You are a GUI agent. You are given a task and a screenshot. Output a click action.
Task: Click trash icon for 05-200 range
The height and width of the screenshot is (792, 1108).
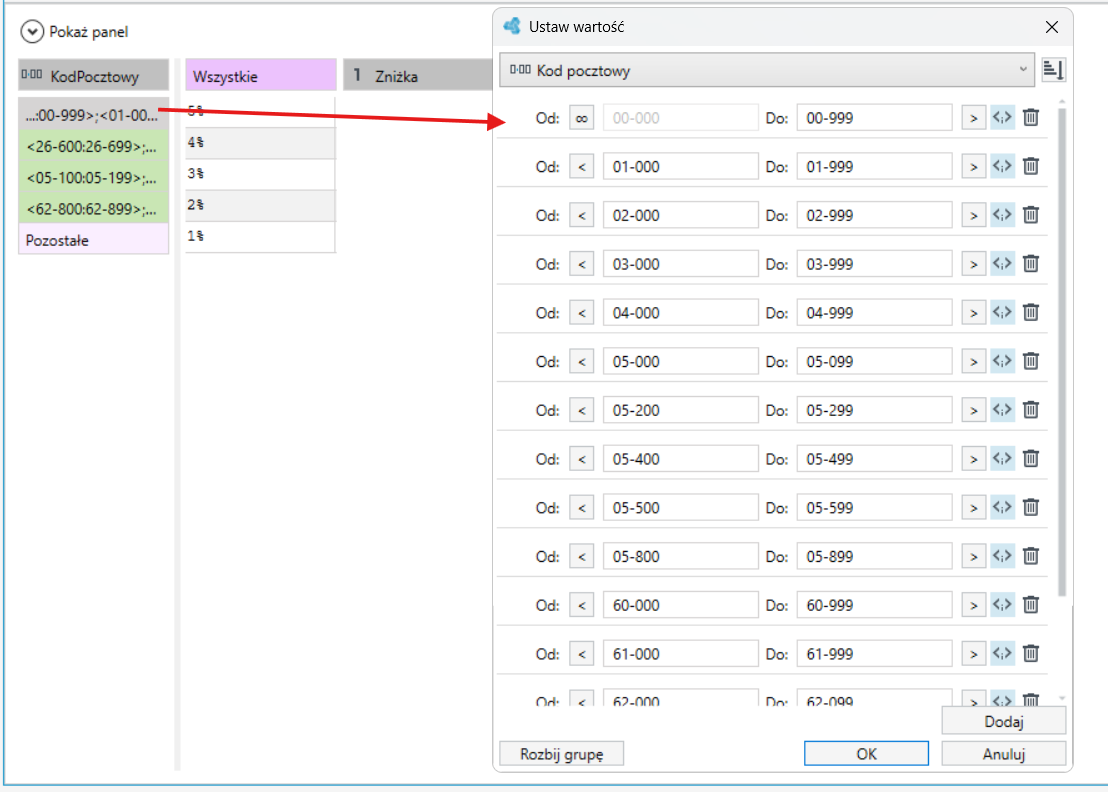point(1031,410)
